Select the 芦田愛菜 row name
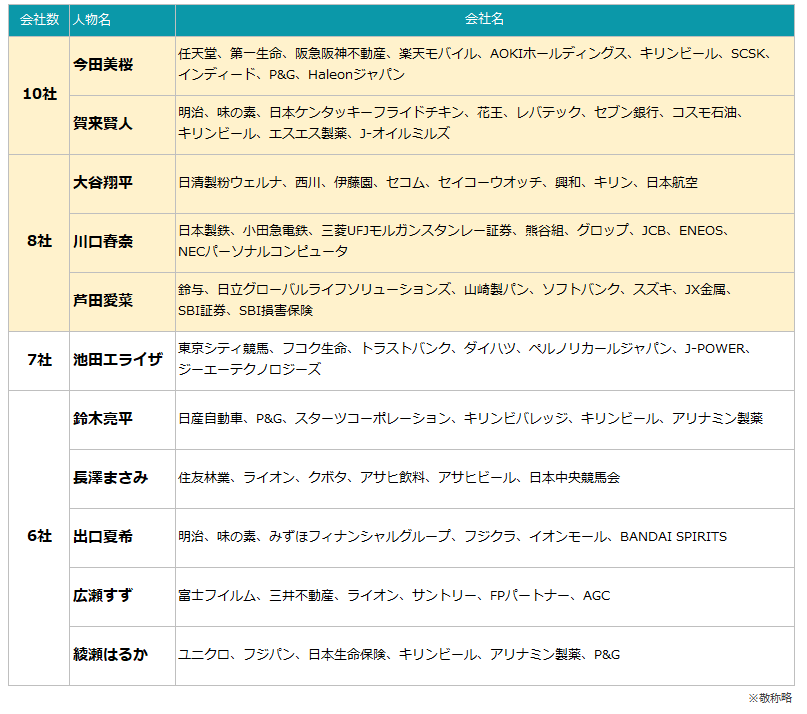The image size is (807, 714). click(103, 301)
